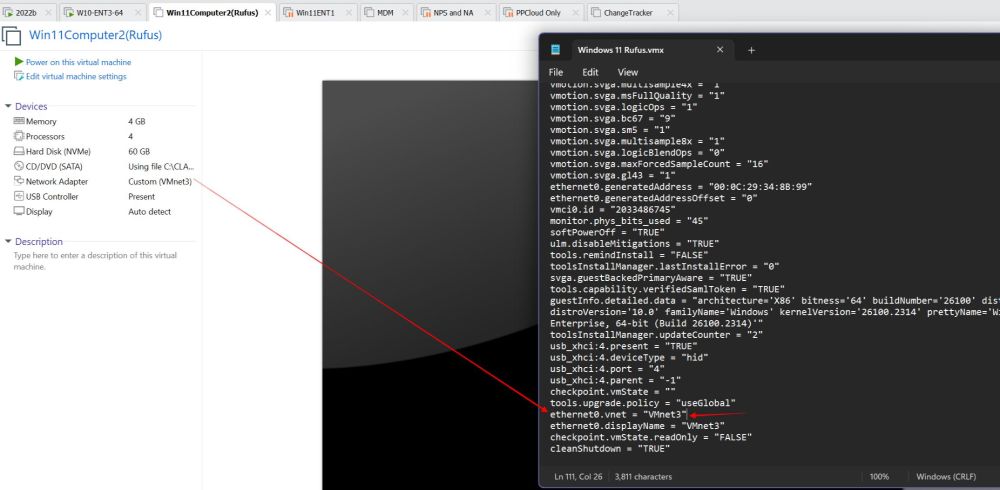Screen dimensions: 1000x490
Task: Close the PPCloud Only tab
Action: (x=574, y=13)
